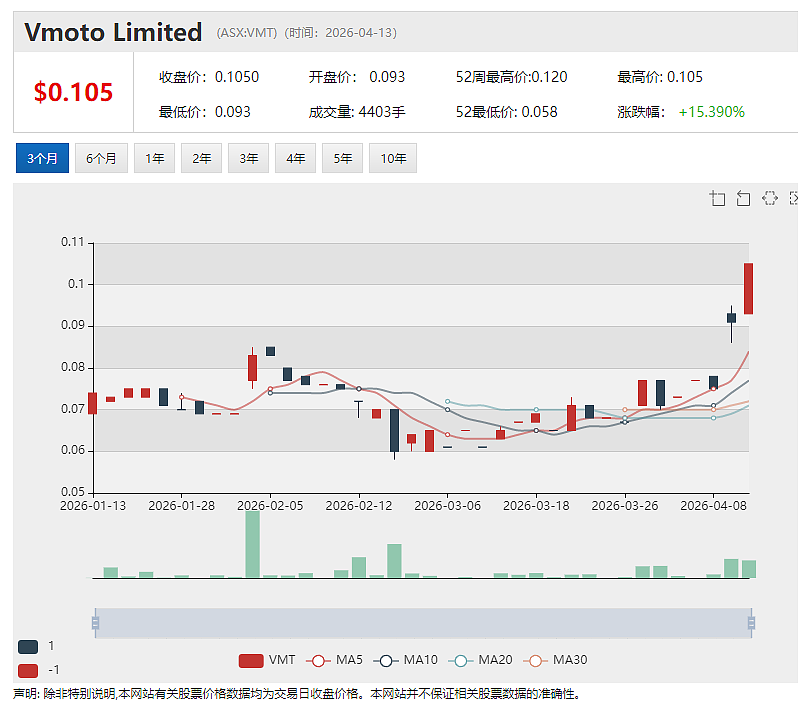Select the 3年 time range
This screenshot has height=716, width=811.
[249, 158]
